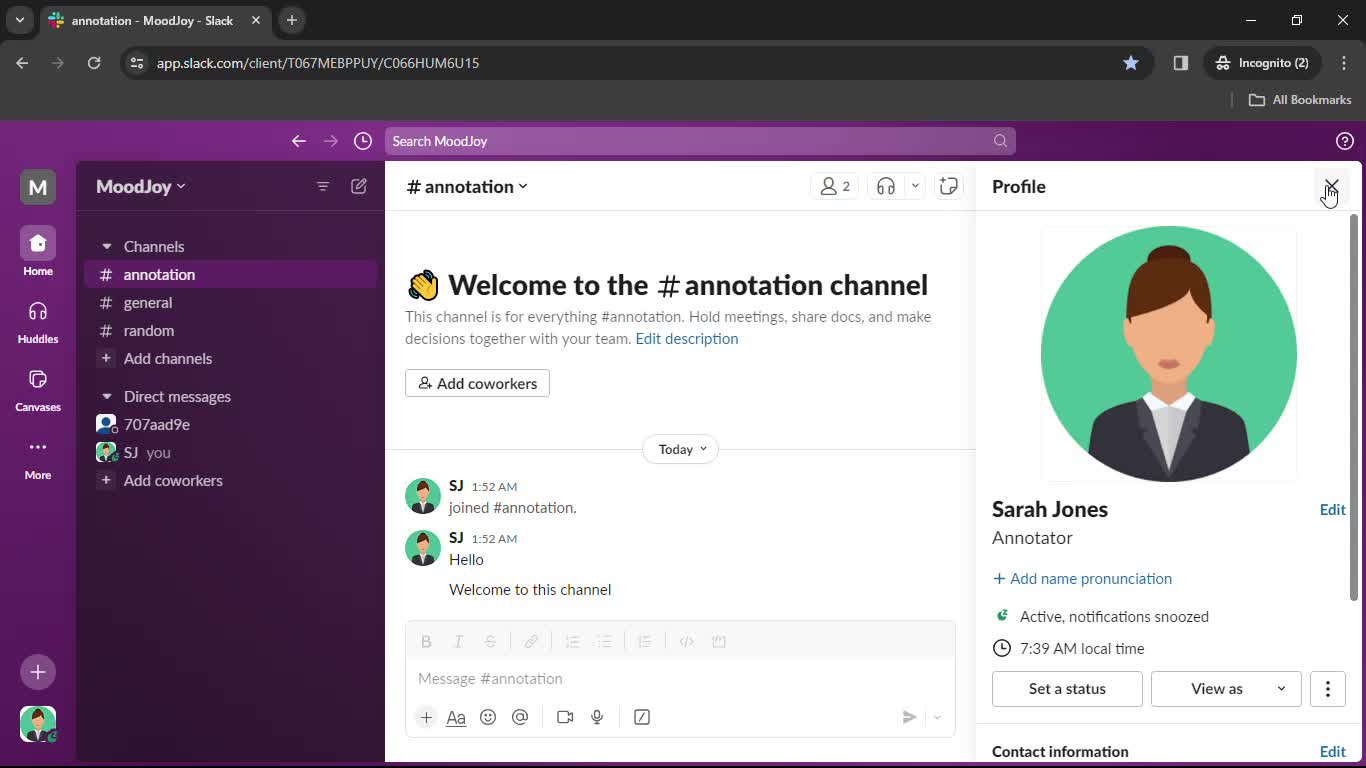Open the filter conversations icon next to MoodJoy
Viewport: 1366px width, 768px height.
tap(323, 187)
